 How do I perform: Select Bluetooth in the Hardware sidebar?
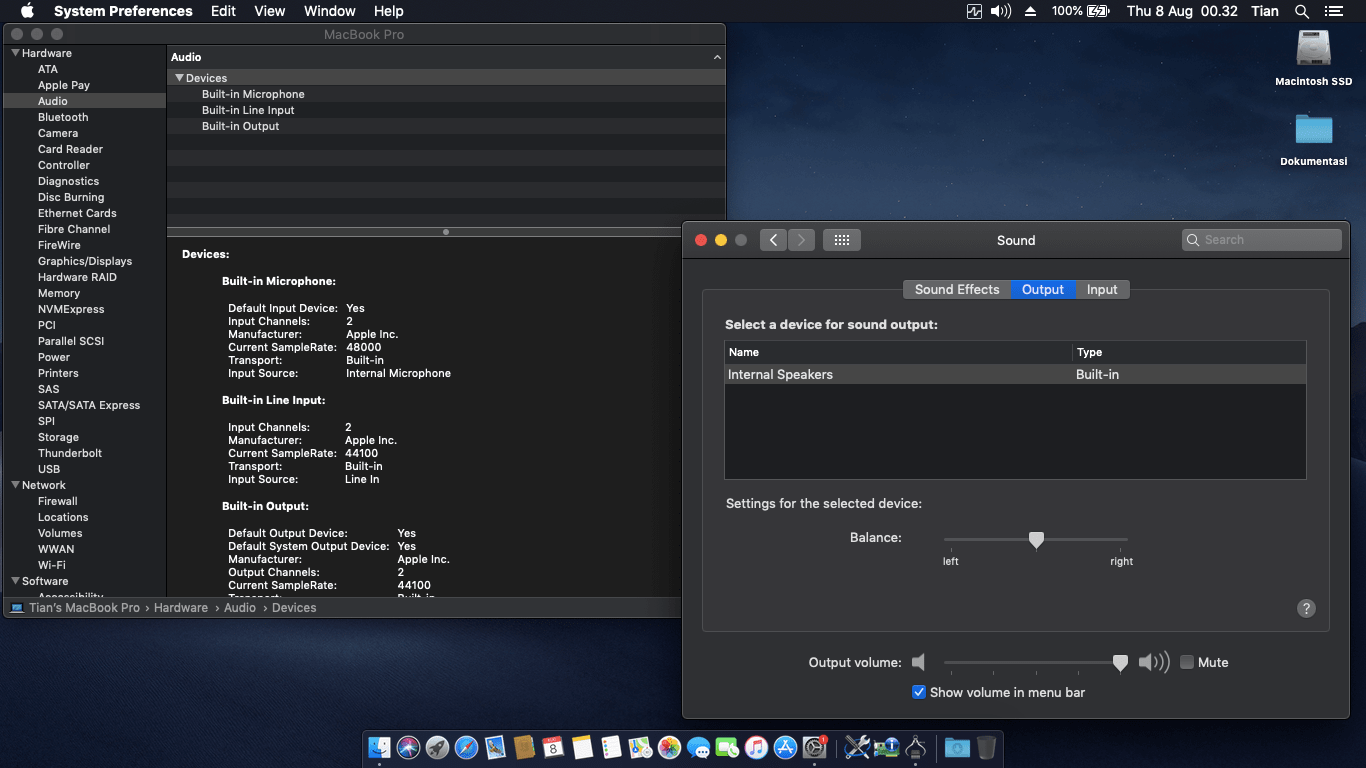click(x=63, y=117)
